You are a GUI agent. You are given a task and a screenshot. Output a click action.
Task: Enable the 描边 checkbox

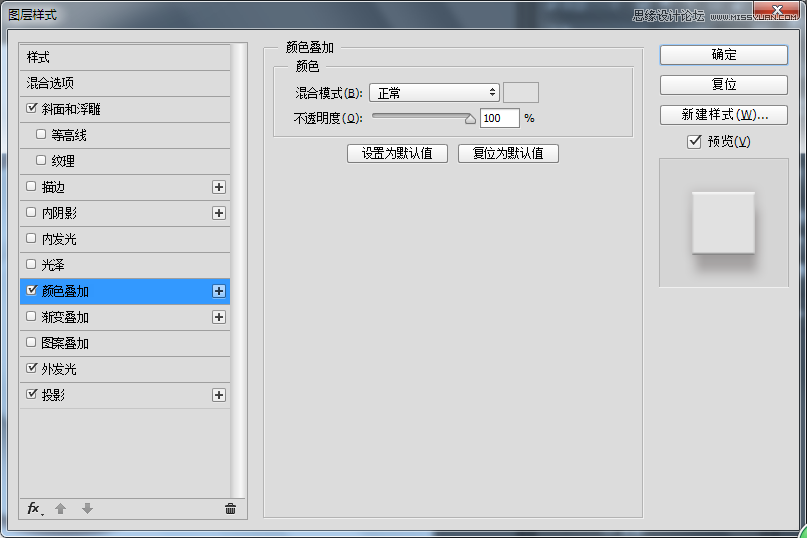pyautogui.click(x=31, y=186)
